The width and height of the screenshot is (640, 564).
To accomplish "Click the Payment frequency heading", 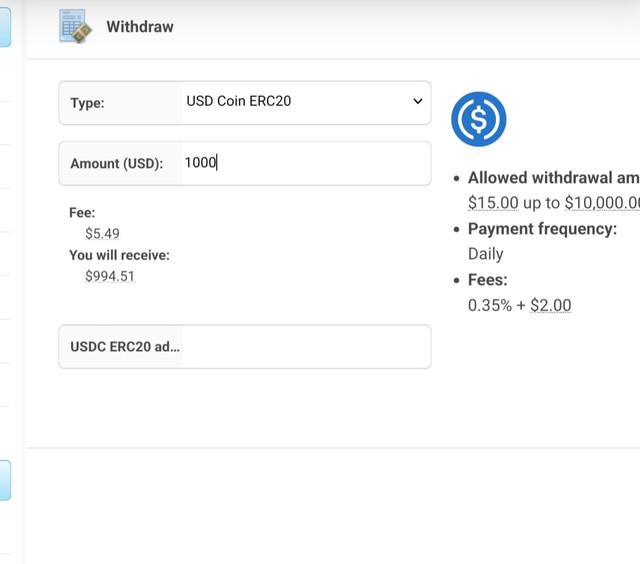I will (542, 229).
